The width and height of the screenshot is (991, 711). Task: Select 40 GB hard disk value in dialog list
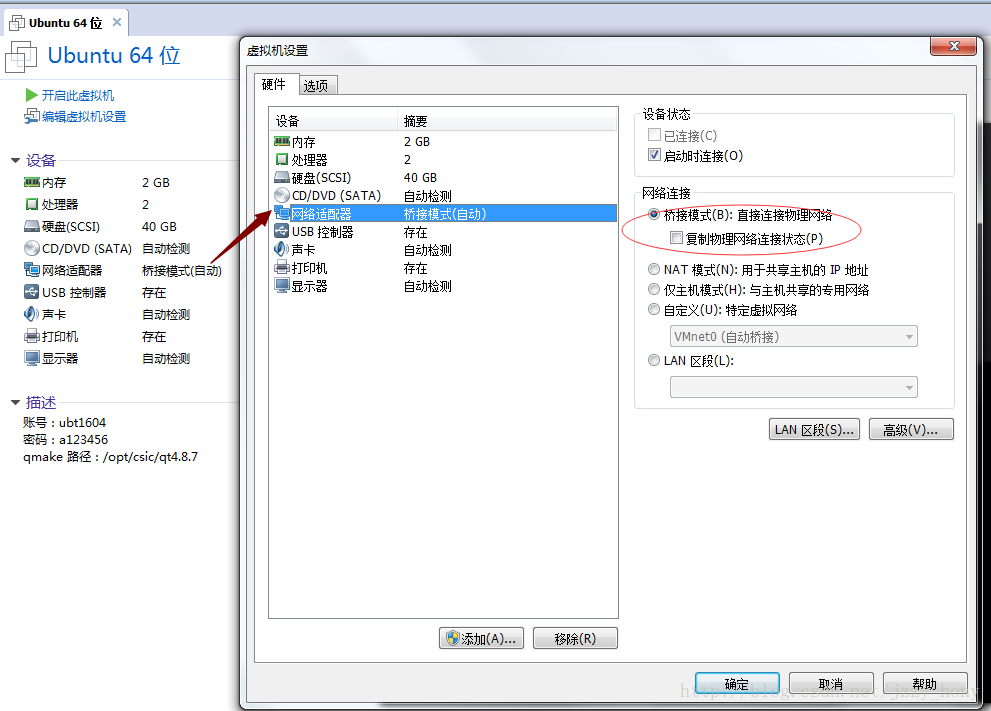point(420,178)
